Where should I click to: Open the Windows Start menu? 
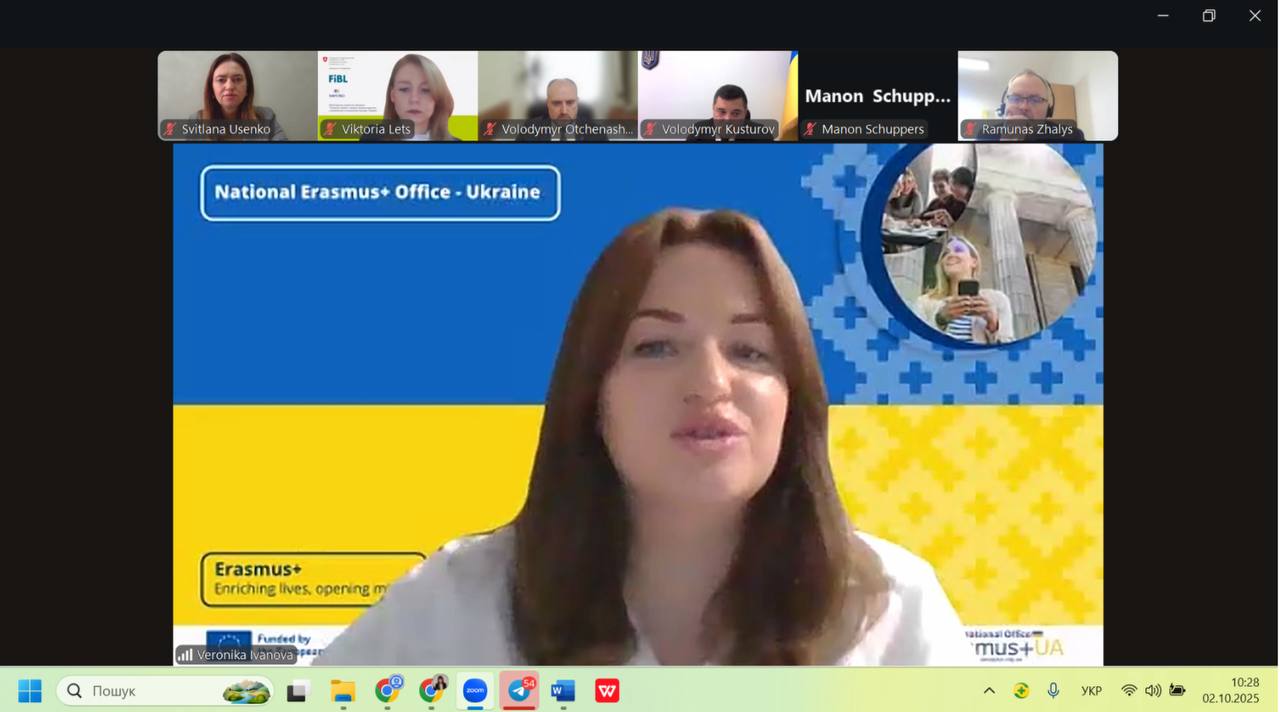30,691
